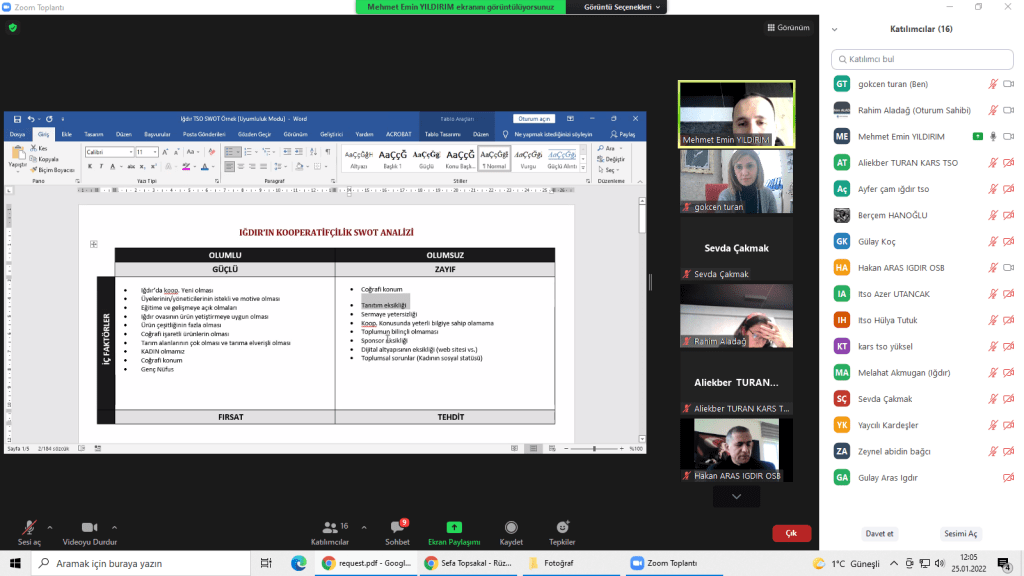This screenshot has height=576, width=1024.
Task: Open the Sohbet chat panel
Action: pos(397,528)
